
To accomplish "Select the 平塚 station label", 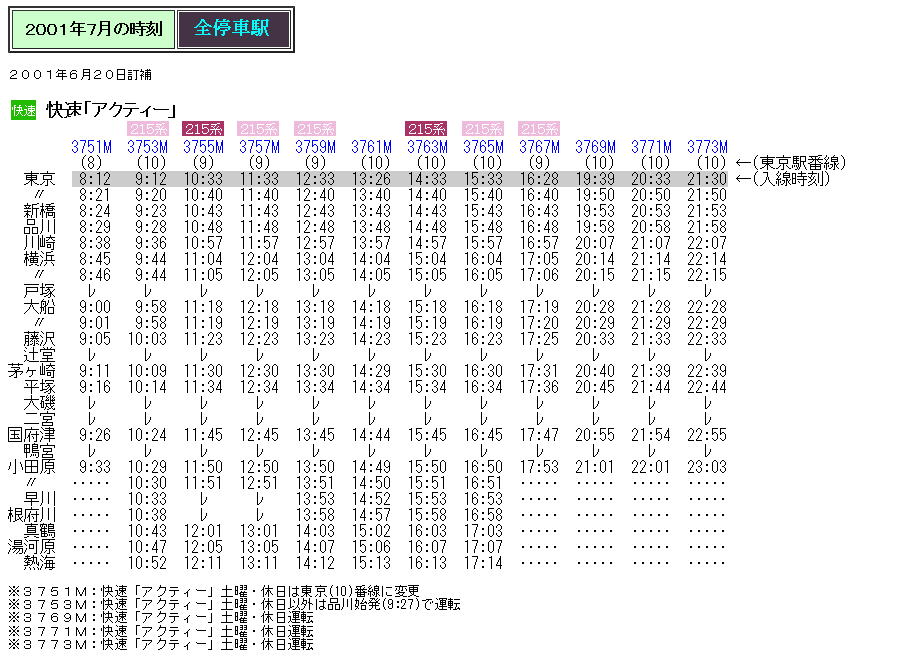I will point(39,387).
